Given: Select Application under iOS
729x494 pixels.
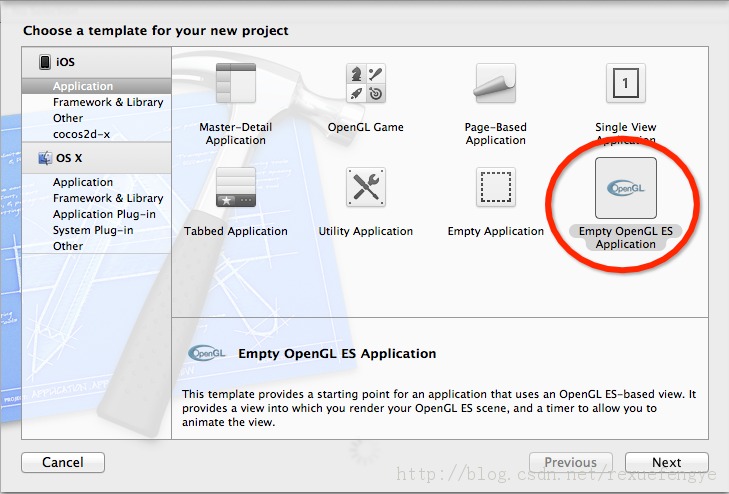Looking at the screenshot, I should (96, 86).
